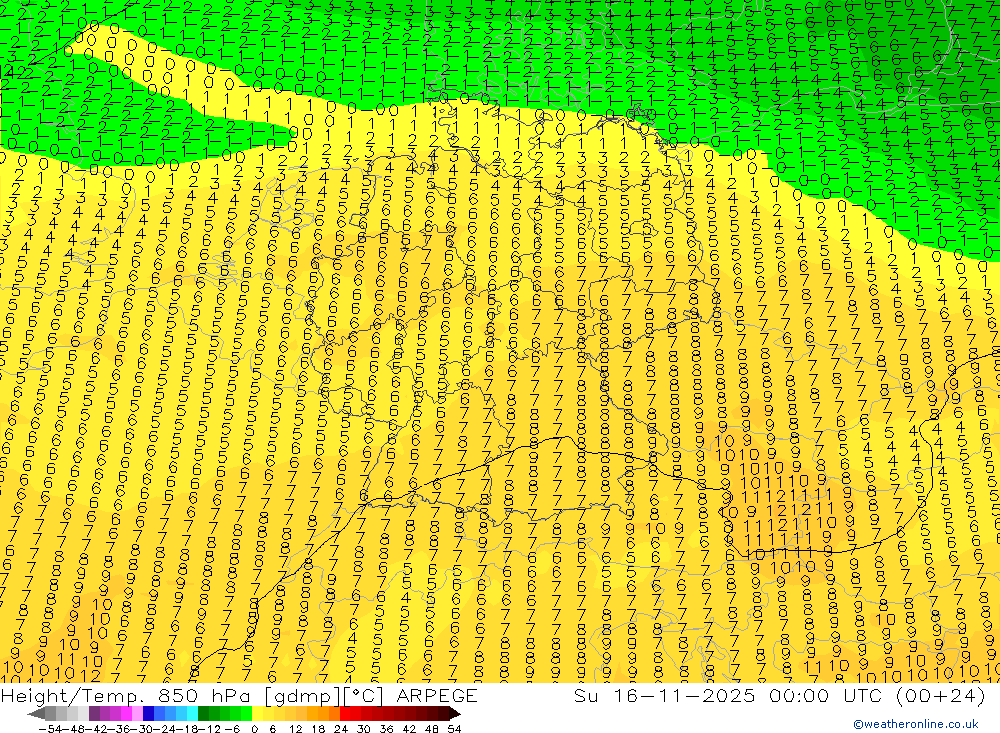The width and height of the screenshot is (1000, 733).
Task: Click the '00:00 UTC' time text
Action: (x=827, y=695)
